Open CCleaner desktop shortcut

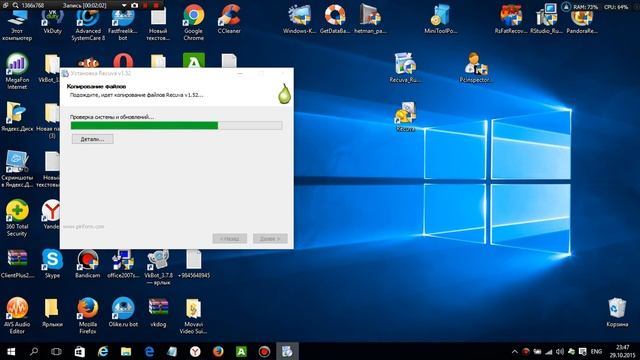pos(229,19)
